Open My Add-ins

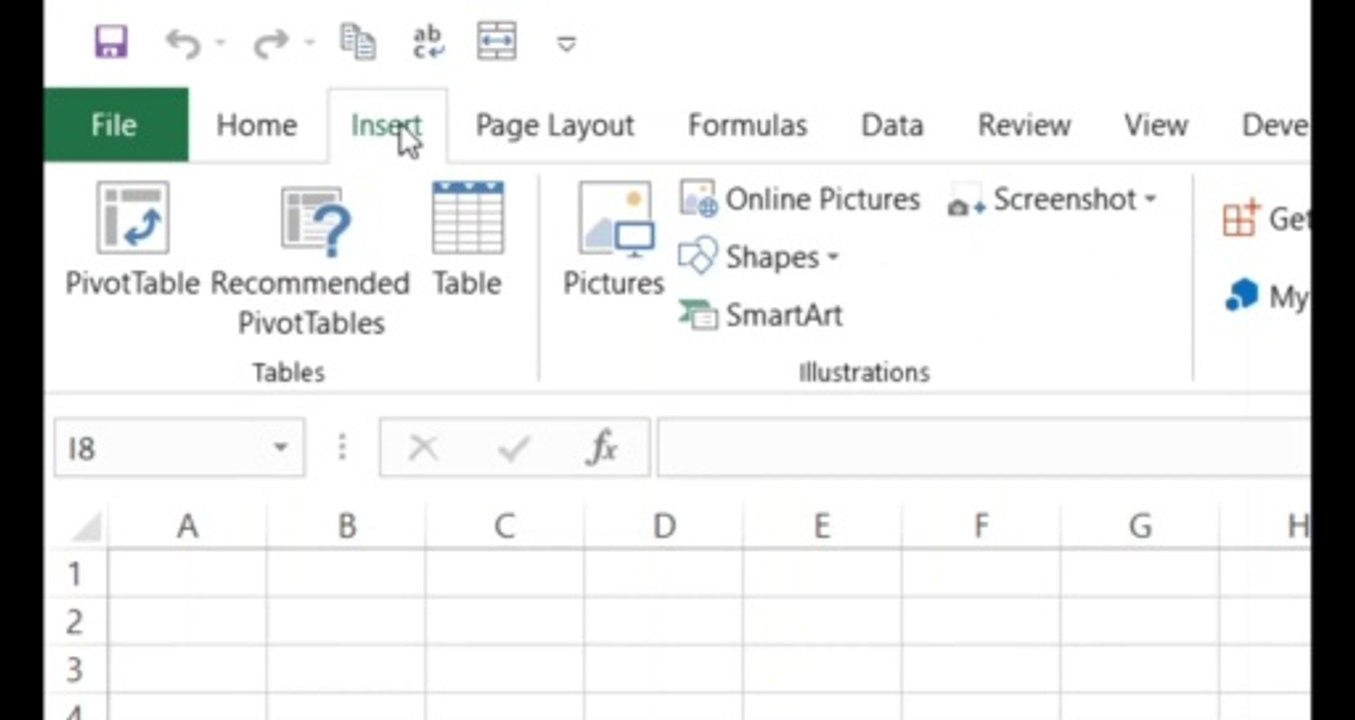click(1266, 296)
